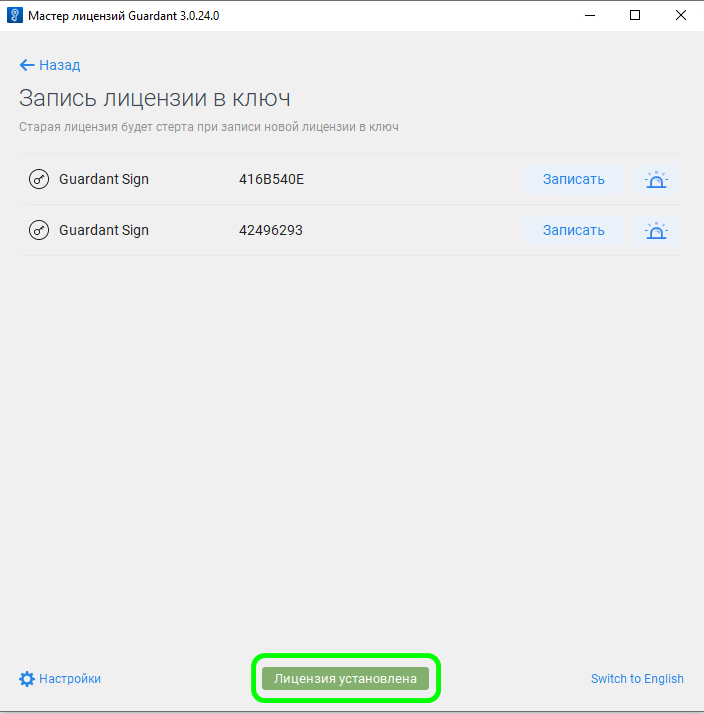Blink the indicator of key 42496293
Image resolution: width=704 pixels, height=714 pixels.
tap(656, 230)
